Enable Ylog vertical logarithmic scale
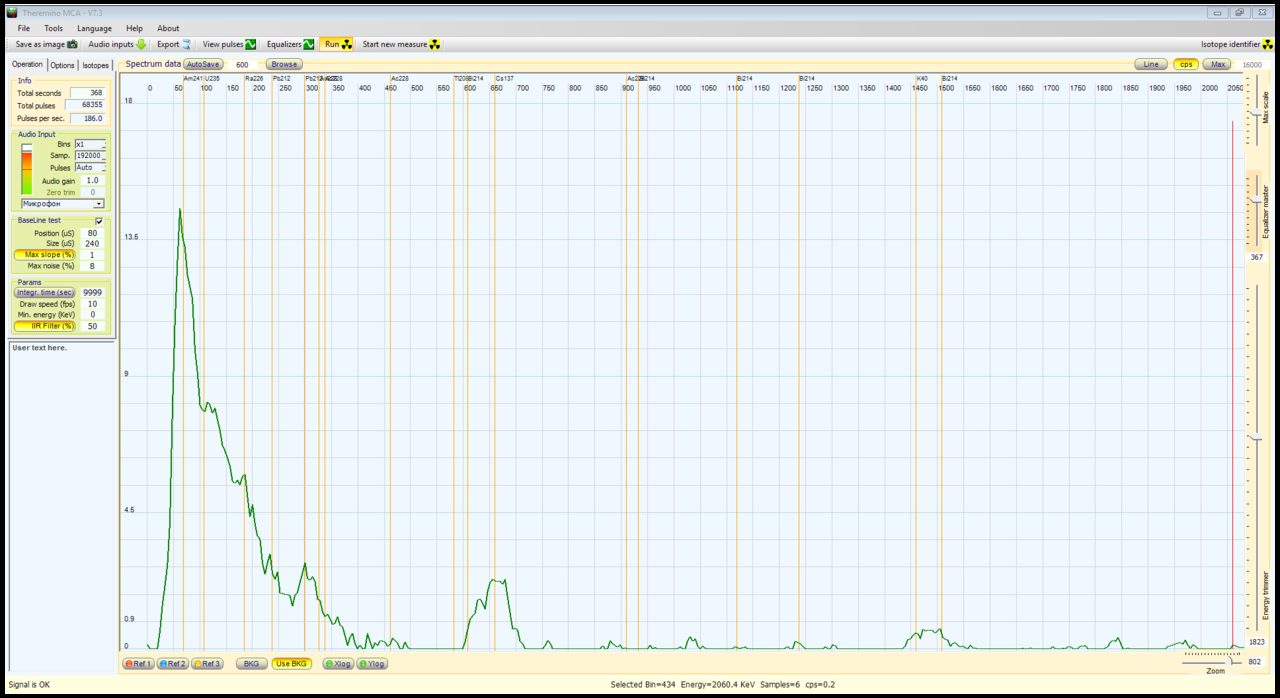 tap(372, 663)
